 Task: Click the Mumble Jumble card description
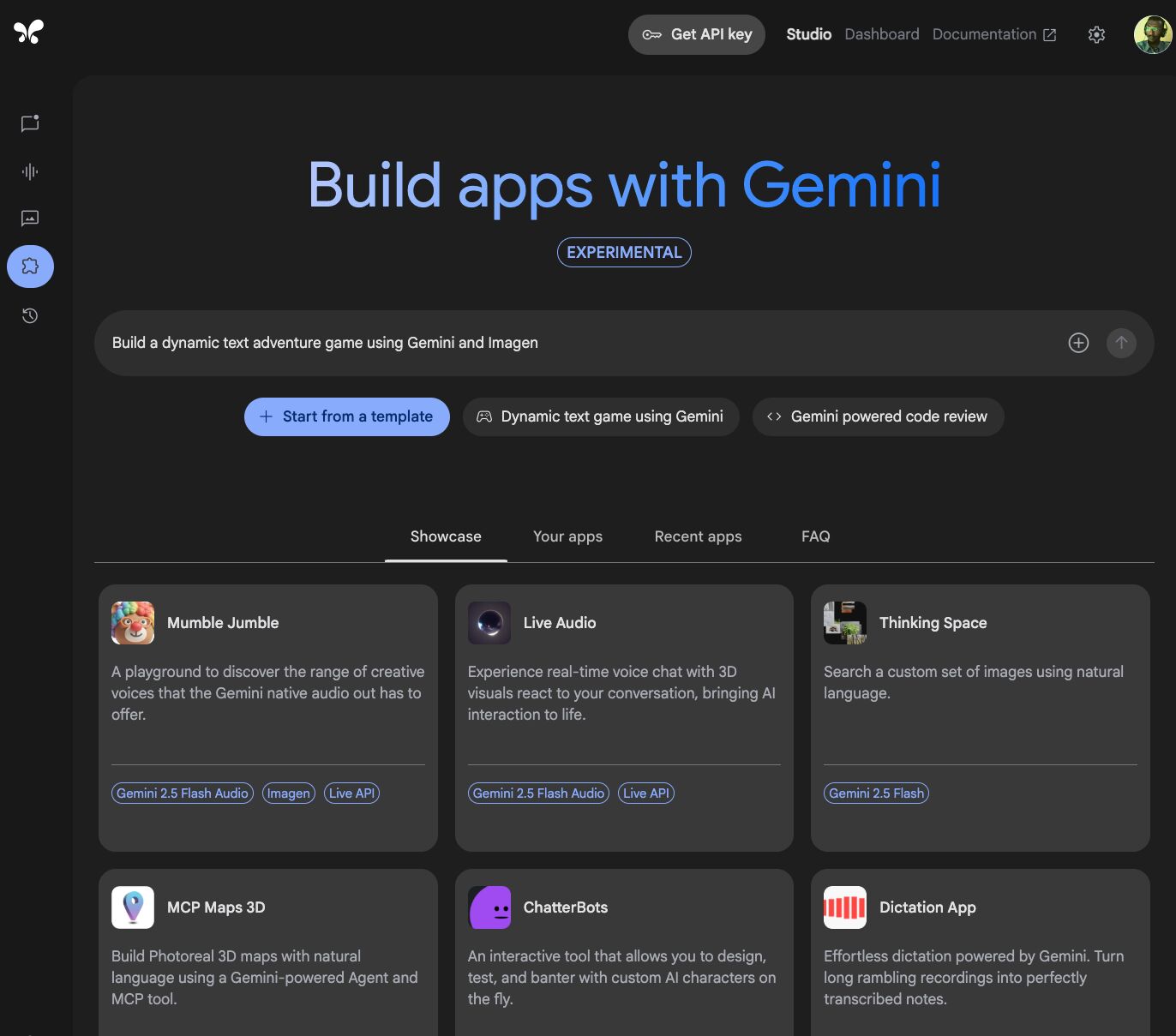coord(268,693)
